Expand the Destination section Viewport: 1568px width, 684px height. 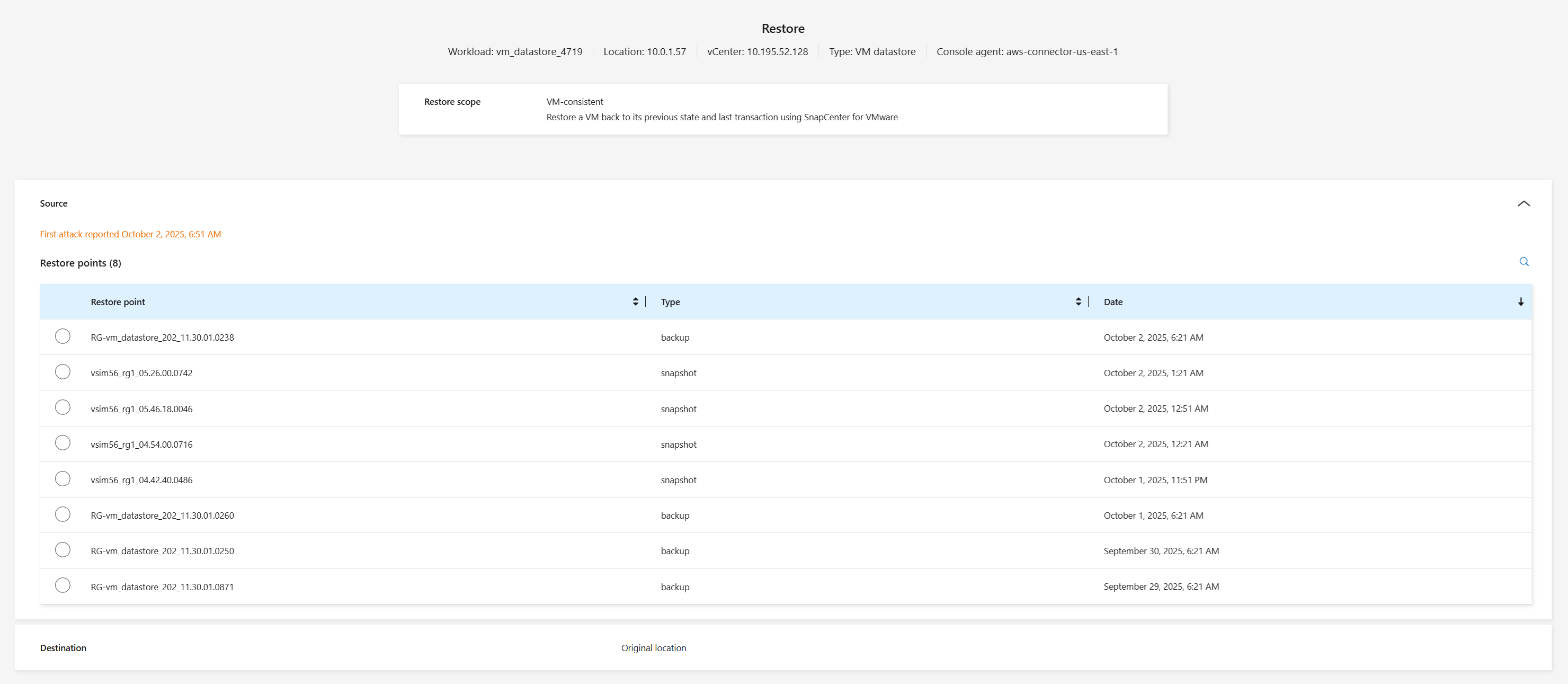pos(63,648)
